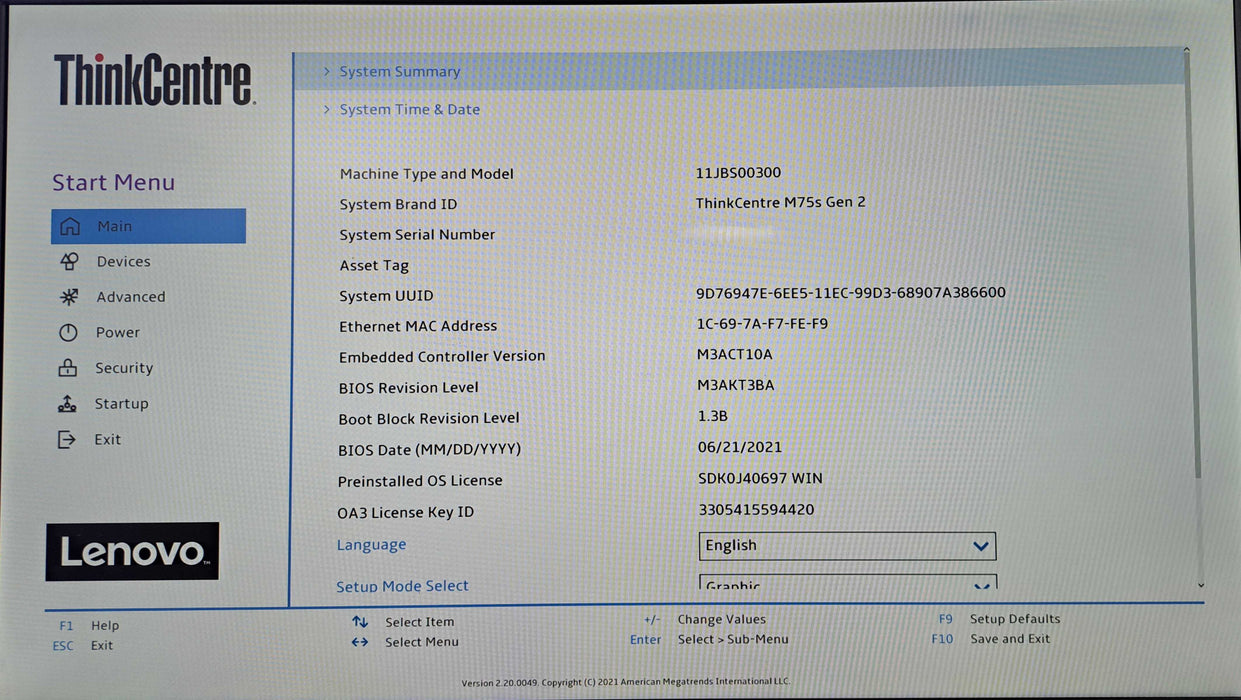Click the Start Menu heading
1241x700 pixels.
(x=113, y=183)
